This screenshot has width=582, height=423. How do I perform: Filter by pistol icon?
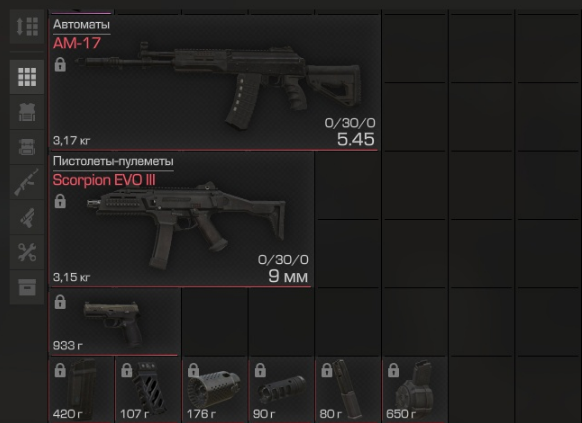pos(27,217)
